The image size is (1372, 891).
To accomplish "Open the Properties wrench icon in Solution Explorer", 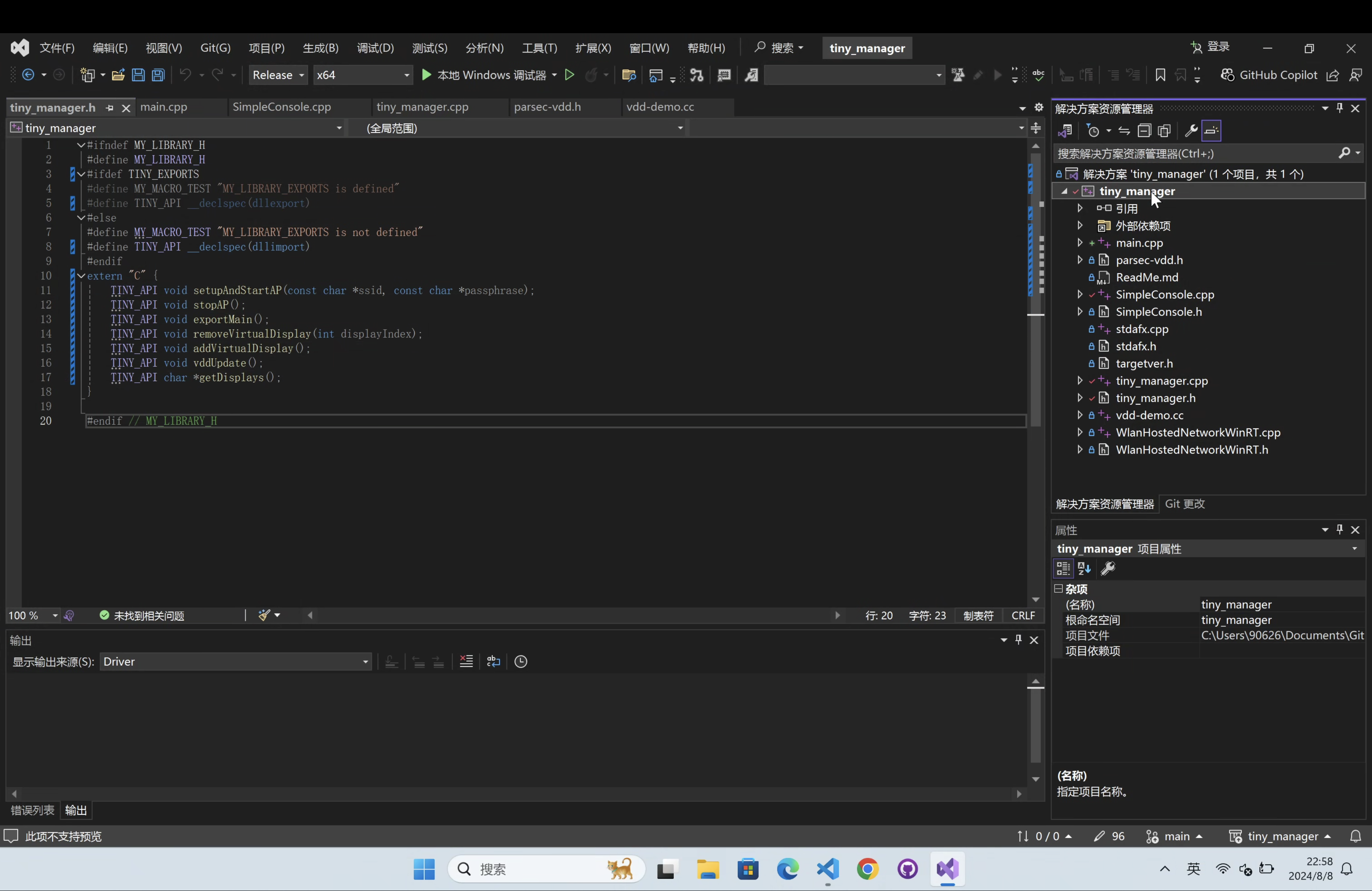I will point(1191,131).
